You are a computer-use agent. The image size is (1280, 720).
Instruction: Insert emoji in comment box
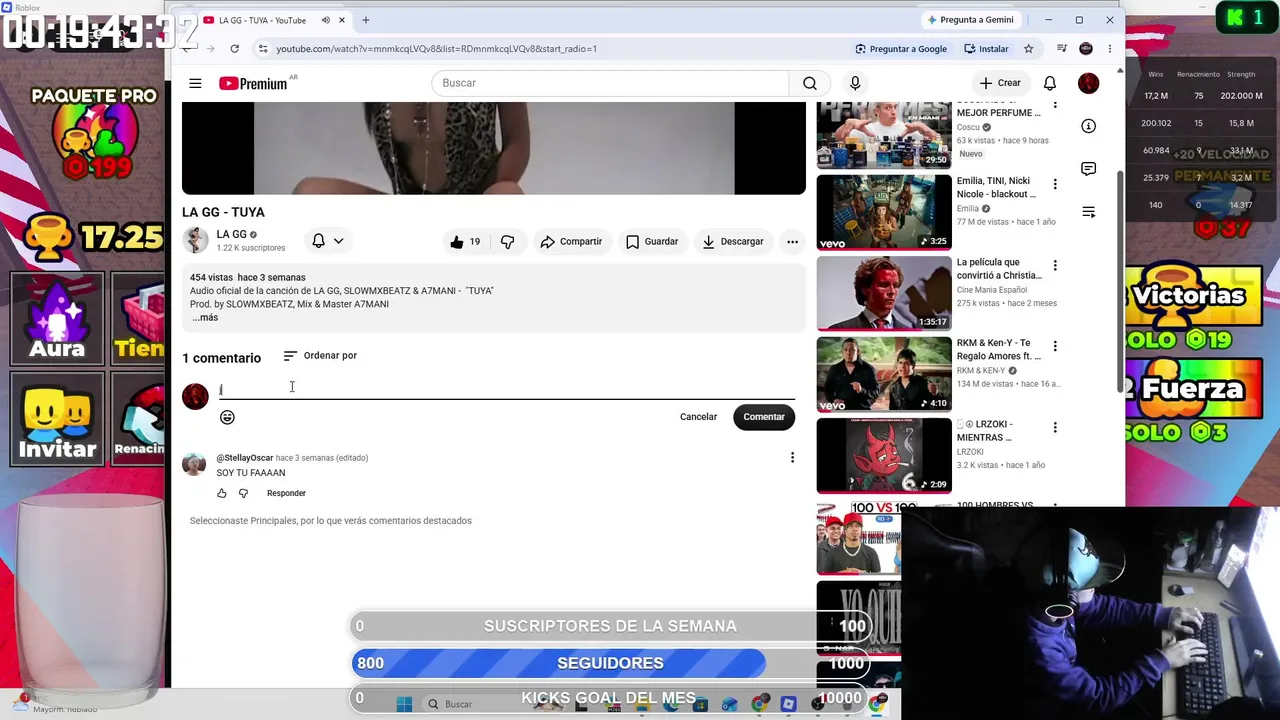pyautogui.click(x=227, y=417)
